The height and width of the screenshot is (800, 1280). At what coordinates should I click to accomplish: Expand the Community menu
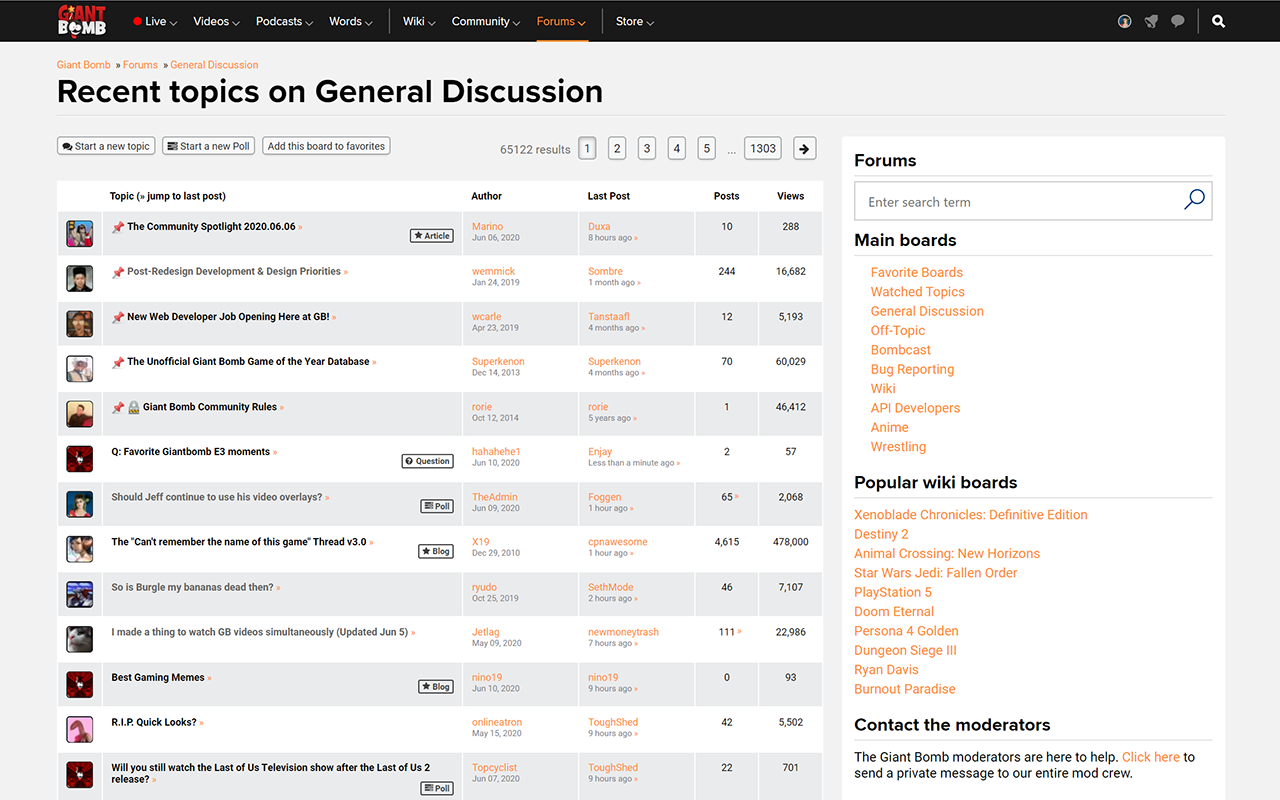[x=486, y=21]
